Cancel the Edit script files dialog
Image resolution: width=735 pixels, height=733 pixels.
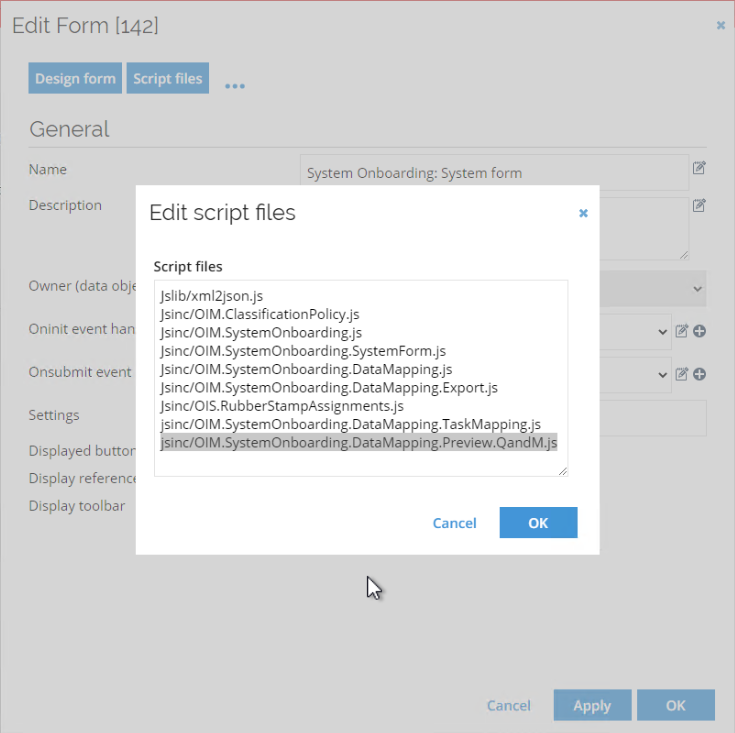click(454, 523)
